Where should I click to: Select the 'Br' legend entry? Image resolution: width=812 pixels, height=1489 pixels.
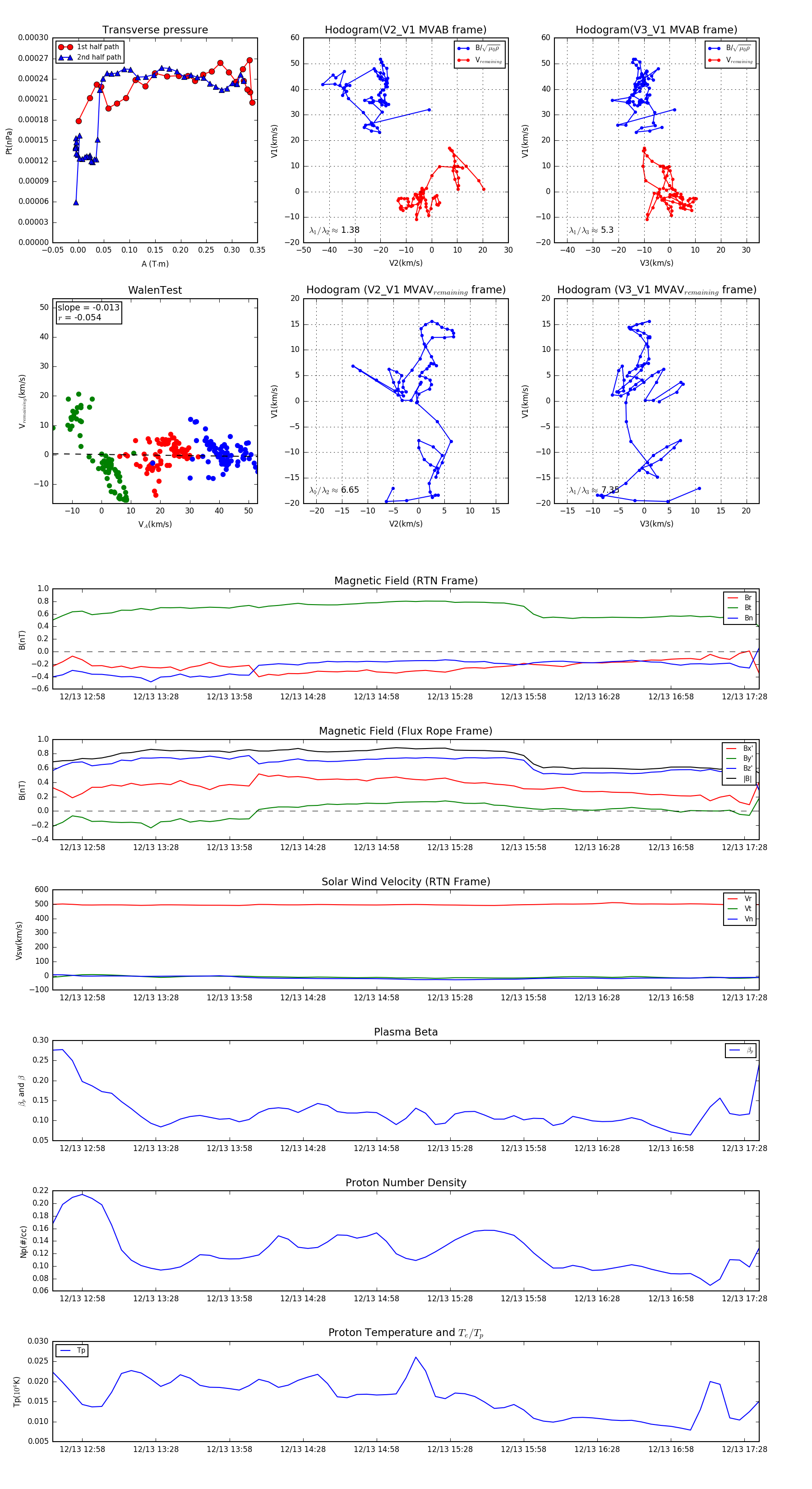click(x=741, y=598)
